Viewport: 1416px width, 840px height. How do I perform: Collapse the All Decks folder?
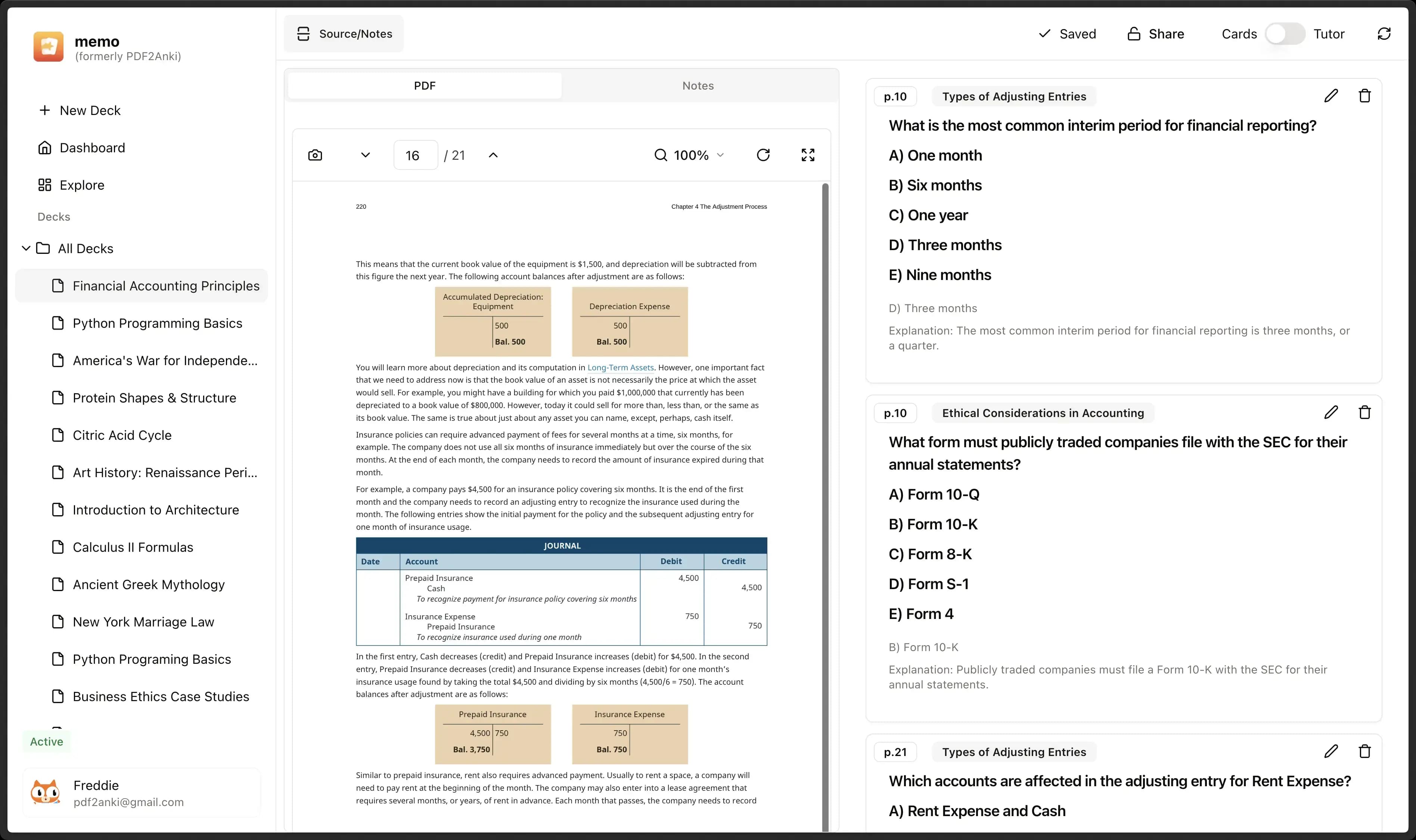tap(26, 249)
